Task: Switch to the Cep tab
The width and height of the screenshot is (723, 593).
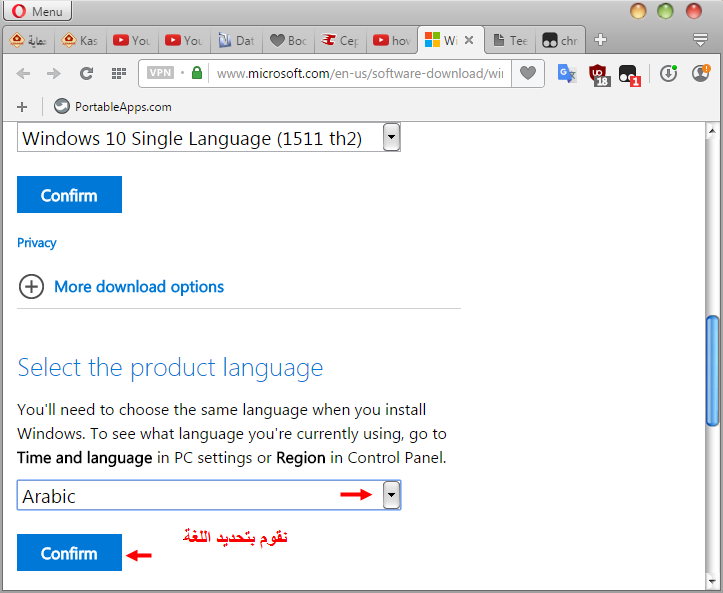Action: (x=341, y=41)
